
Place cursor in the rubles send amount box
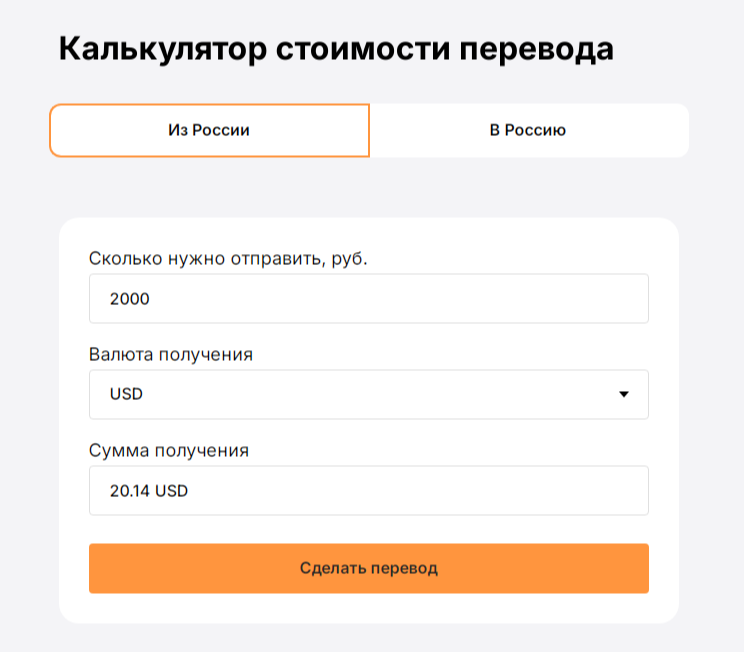[368, 298]
